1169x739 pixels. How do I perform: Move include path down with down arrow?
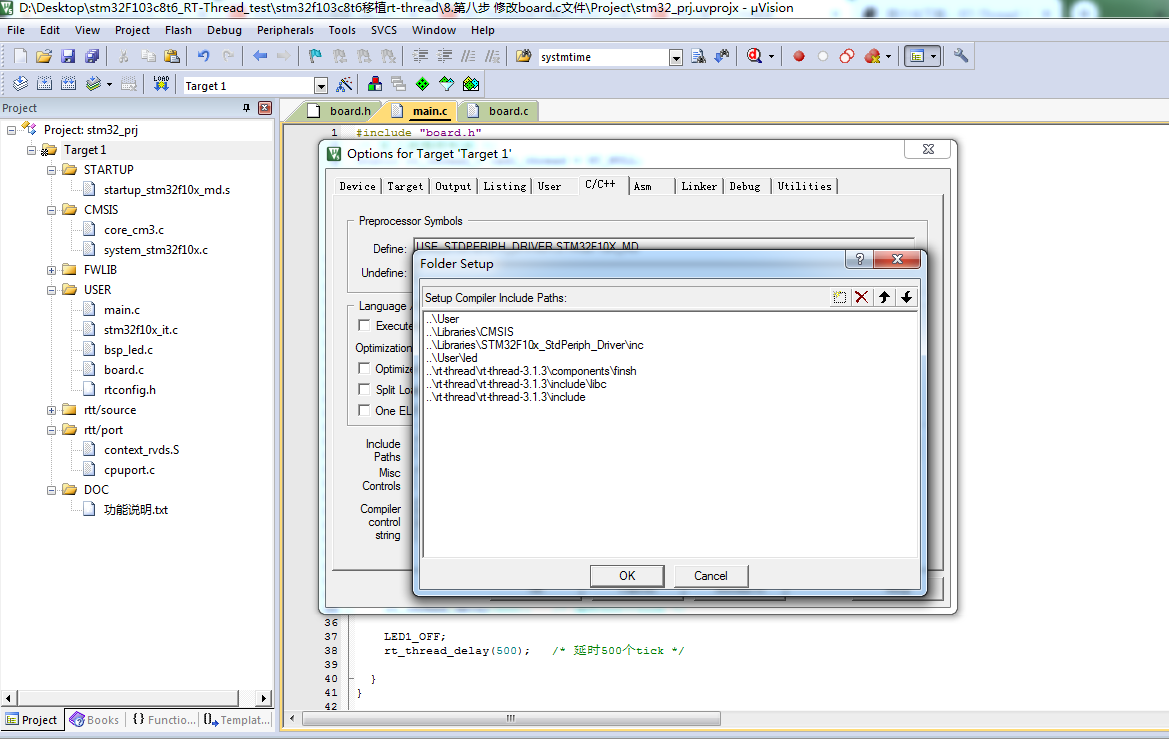coord(907,298)
